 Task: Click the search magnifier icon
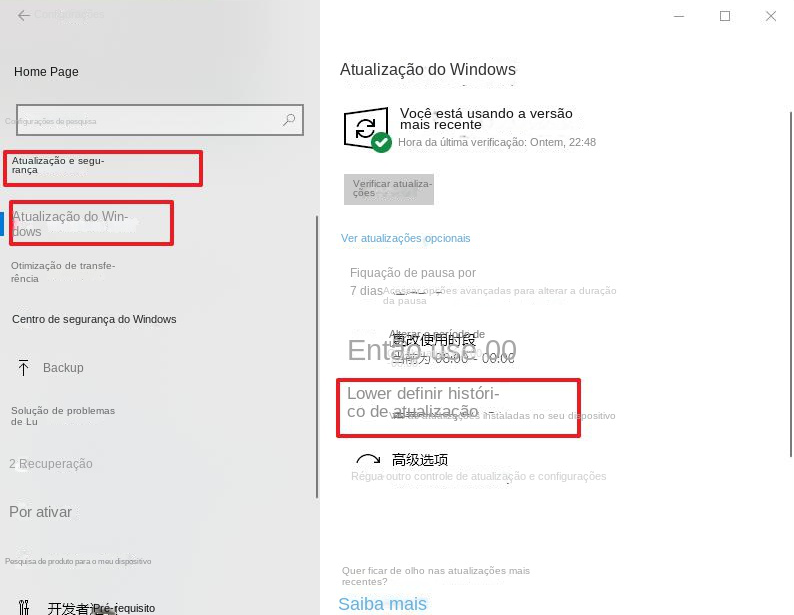tap(289, 120)
